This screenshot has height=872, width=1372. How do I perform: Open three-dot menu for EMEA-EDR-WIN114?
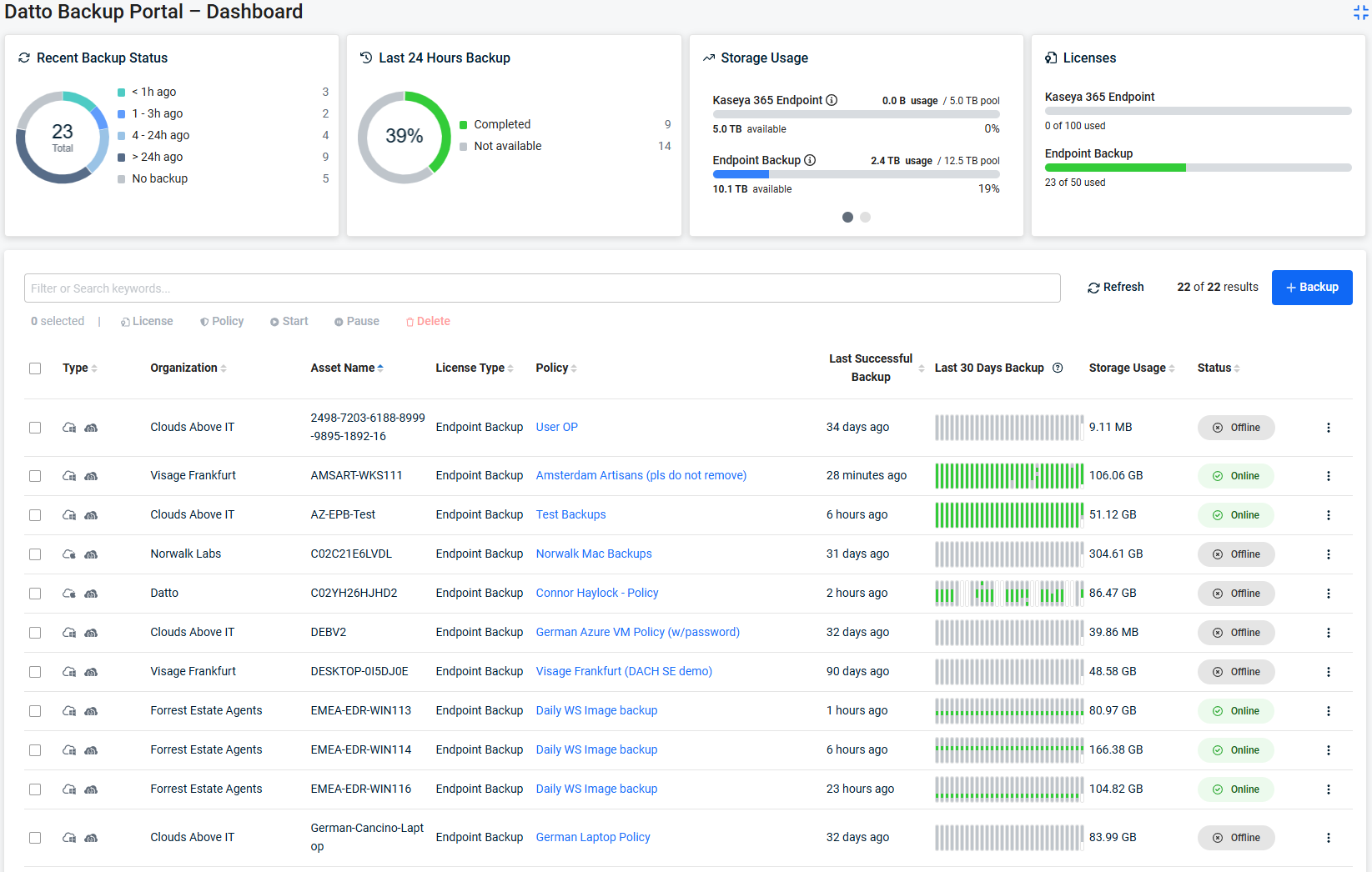coord(1329,750)
